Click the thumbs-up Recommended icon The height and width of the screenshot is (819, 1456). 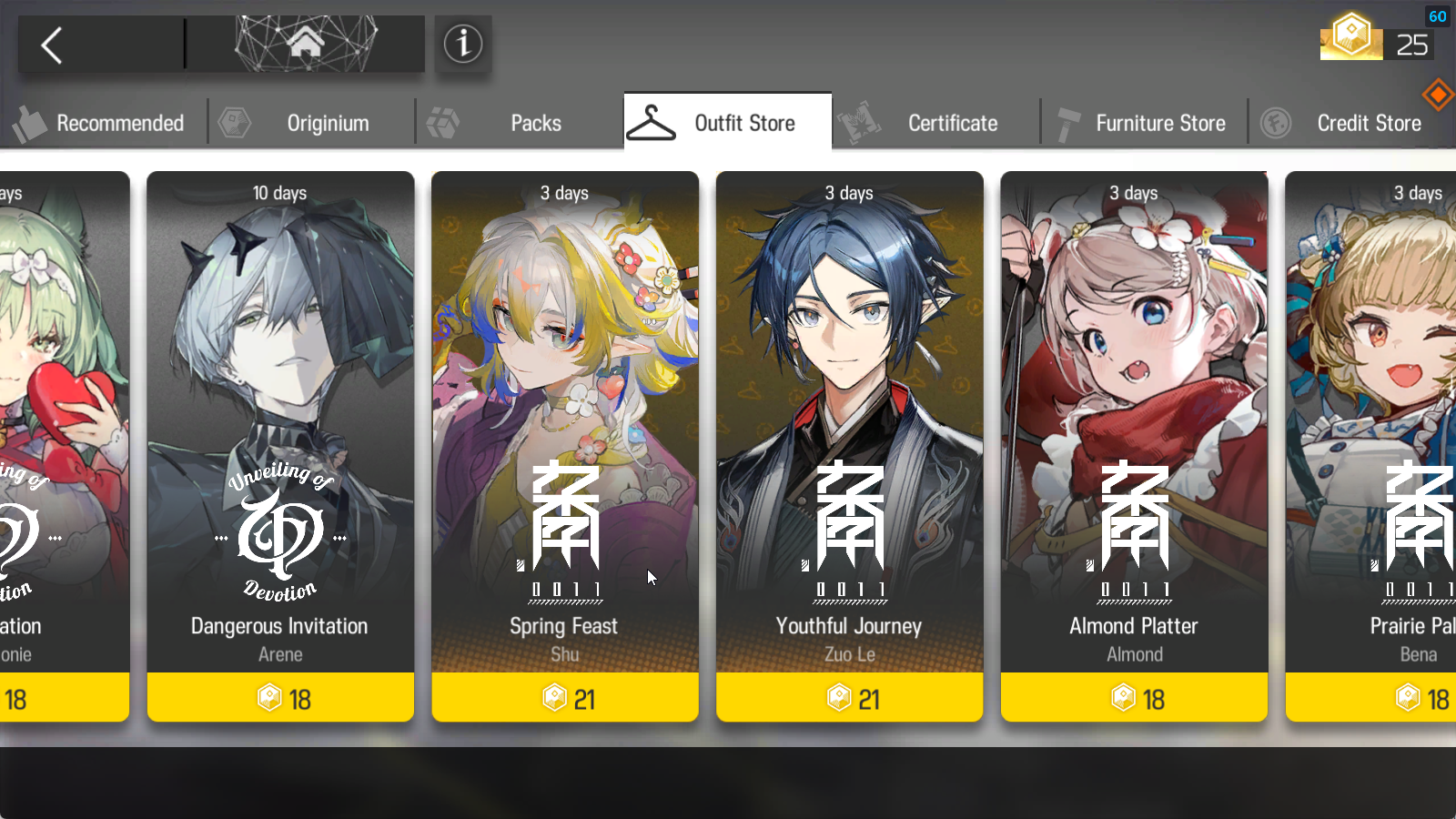29,123
